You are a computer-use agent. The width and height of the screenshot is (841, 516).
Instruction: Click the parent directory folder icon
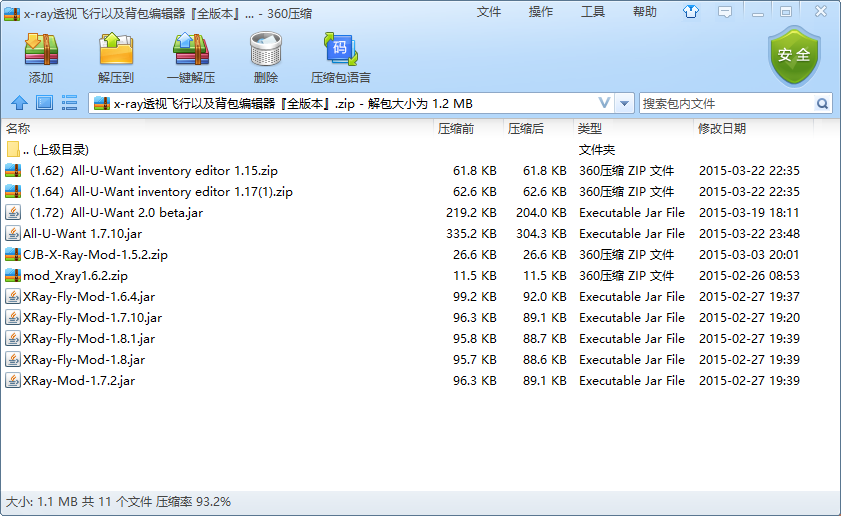tap(13, 150)
